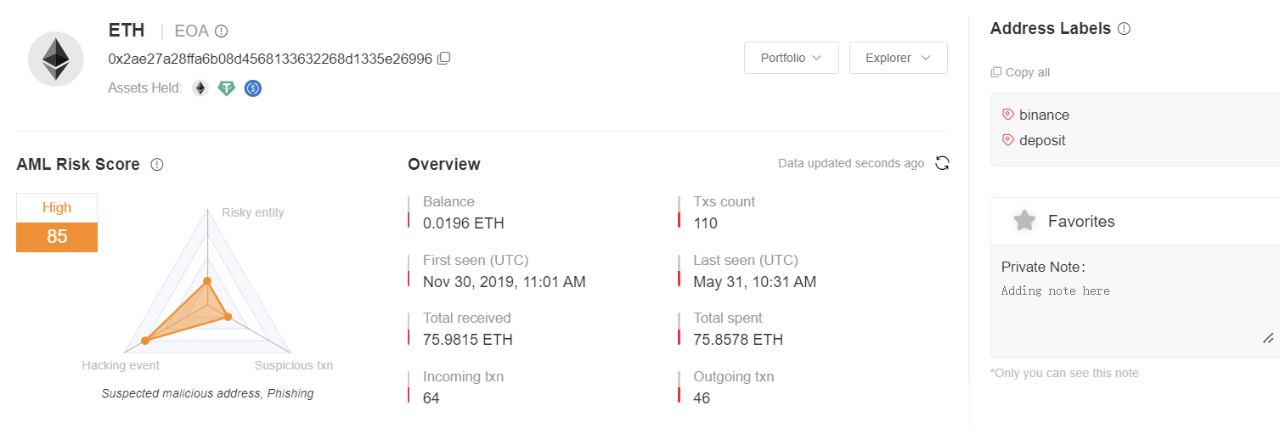
Task: Copy the wallet address using copy icon
Action: [444, 59]
